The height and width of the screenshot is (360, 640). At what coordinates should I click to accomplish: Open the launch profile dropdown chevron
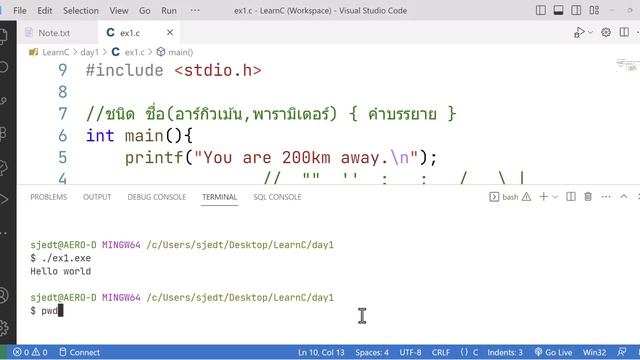click(x=555, y=197)
